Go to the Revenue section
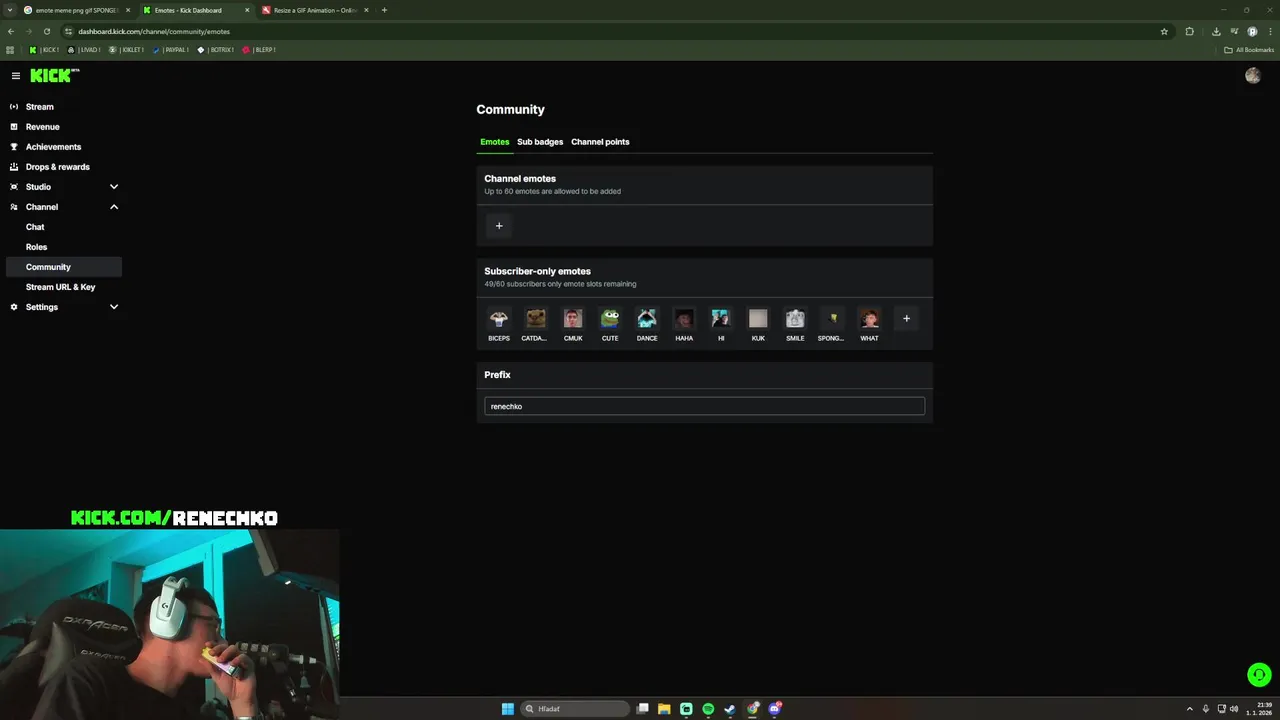This screenshot has width=1280, height=720. click(x=43, y=127)
